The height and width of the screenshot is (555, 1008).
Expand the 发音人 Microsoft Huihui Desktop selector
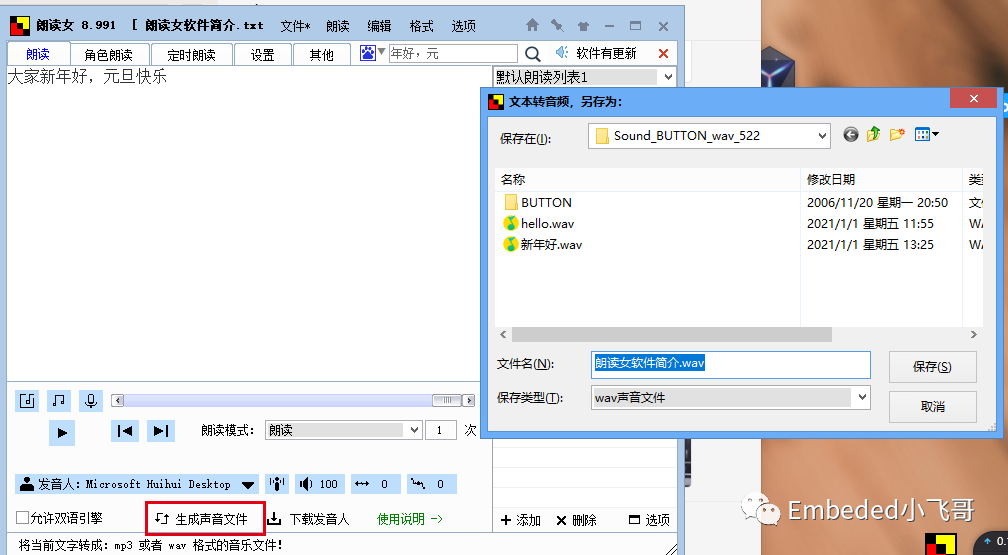click(137, 484)
